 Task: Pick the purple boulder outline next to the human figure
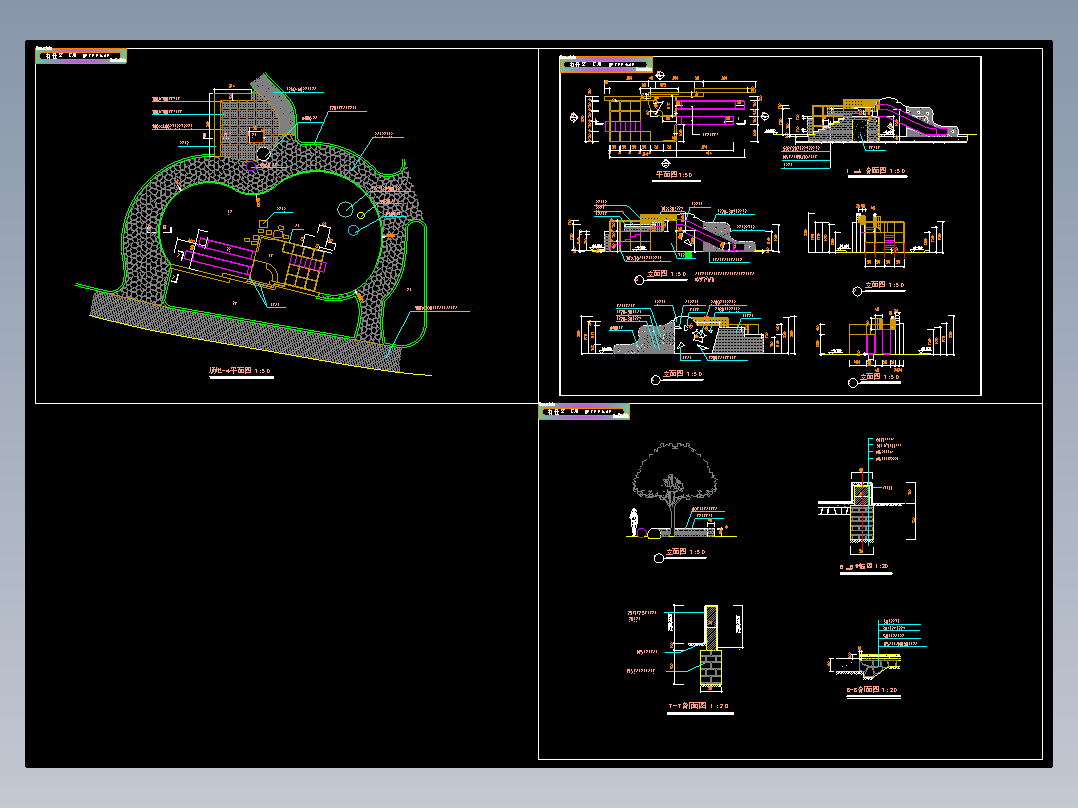pyautogui.click(x=642, y=533)
